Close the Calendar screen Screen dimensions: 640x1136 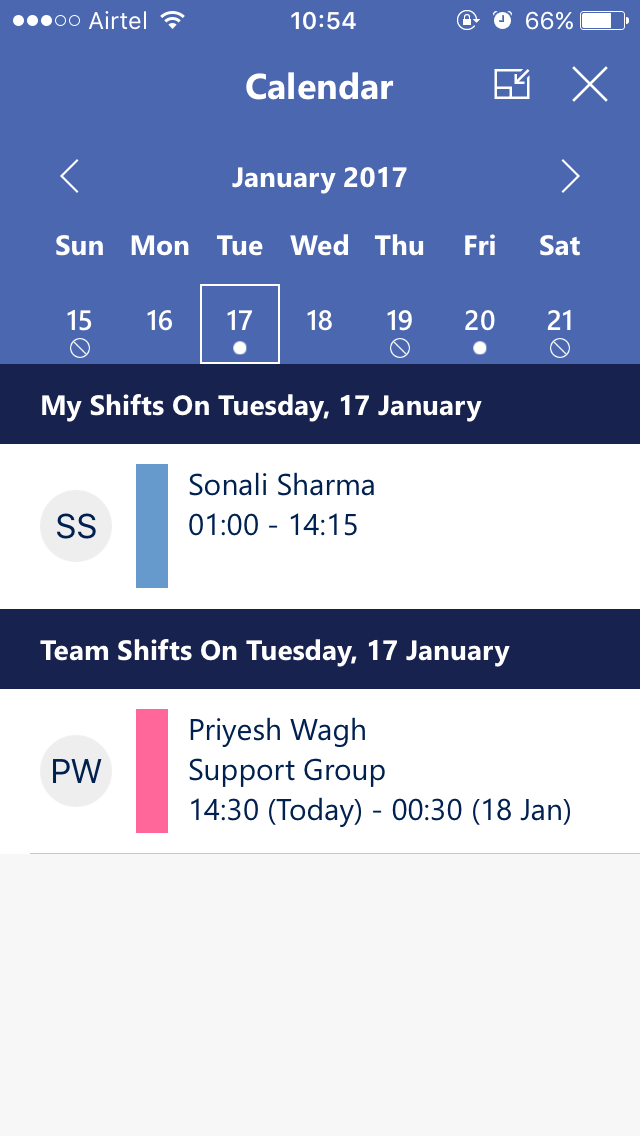point(590,85)
